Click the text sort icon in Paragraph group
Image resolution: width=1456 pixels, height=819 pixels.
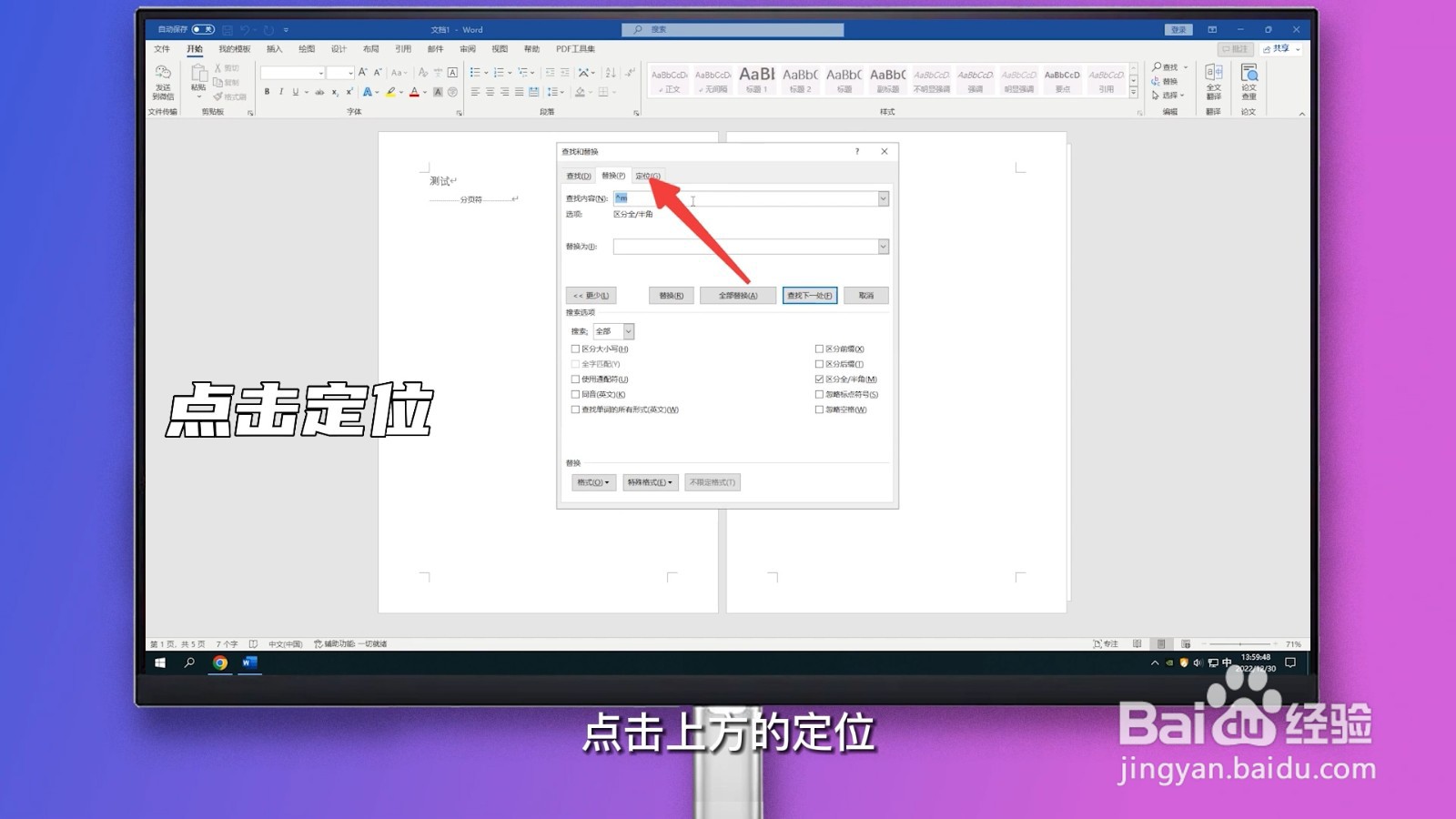(610, 74)
